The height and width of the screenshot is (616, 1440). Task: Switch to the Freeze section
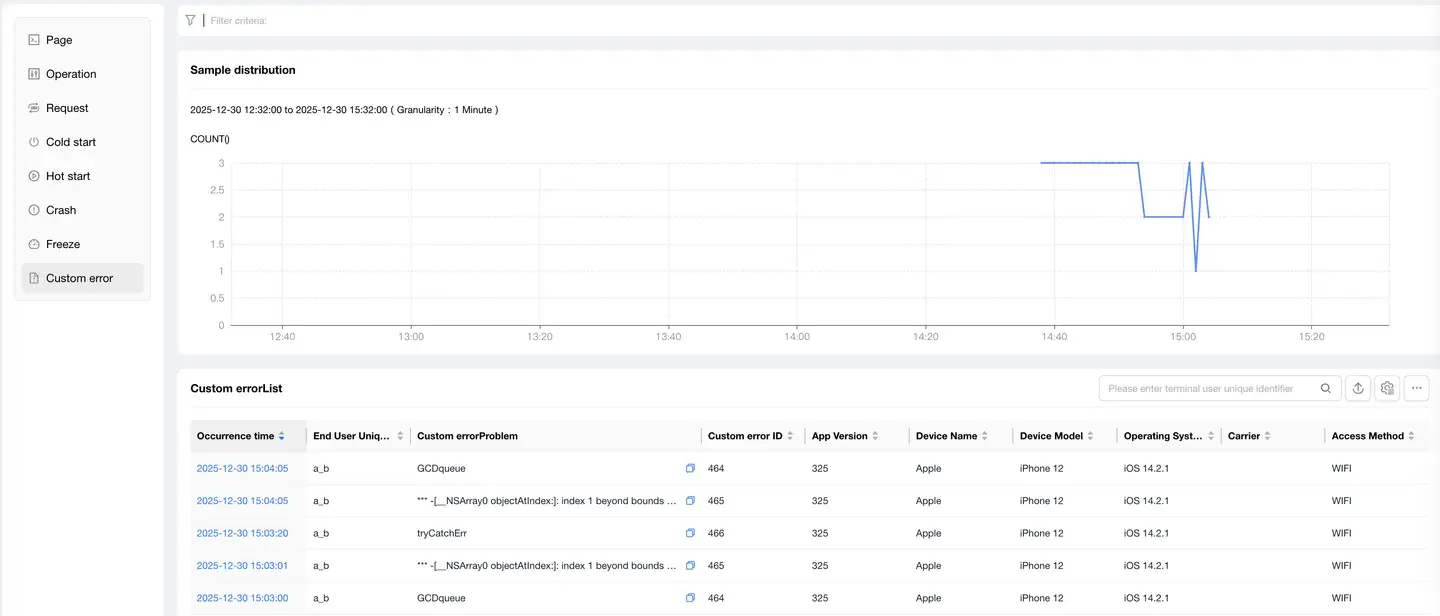63,244
